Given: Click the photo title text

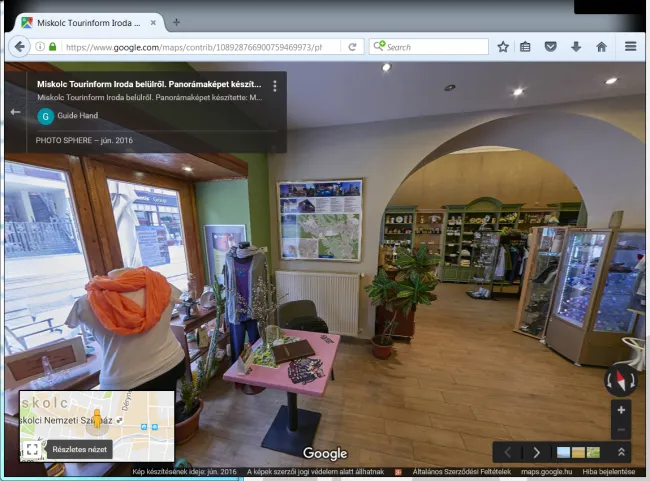Looking at the screenshot, I should pos(149,84).
